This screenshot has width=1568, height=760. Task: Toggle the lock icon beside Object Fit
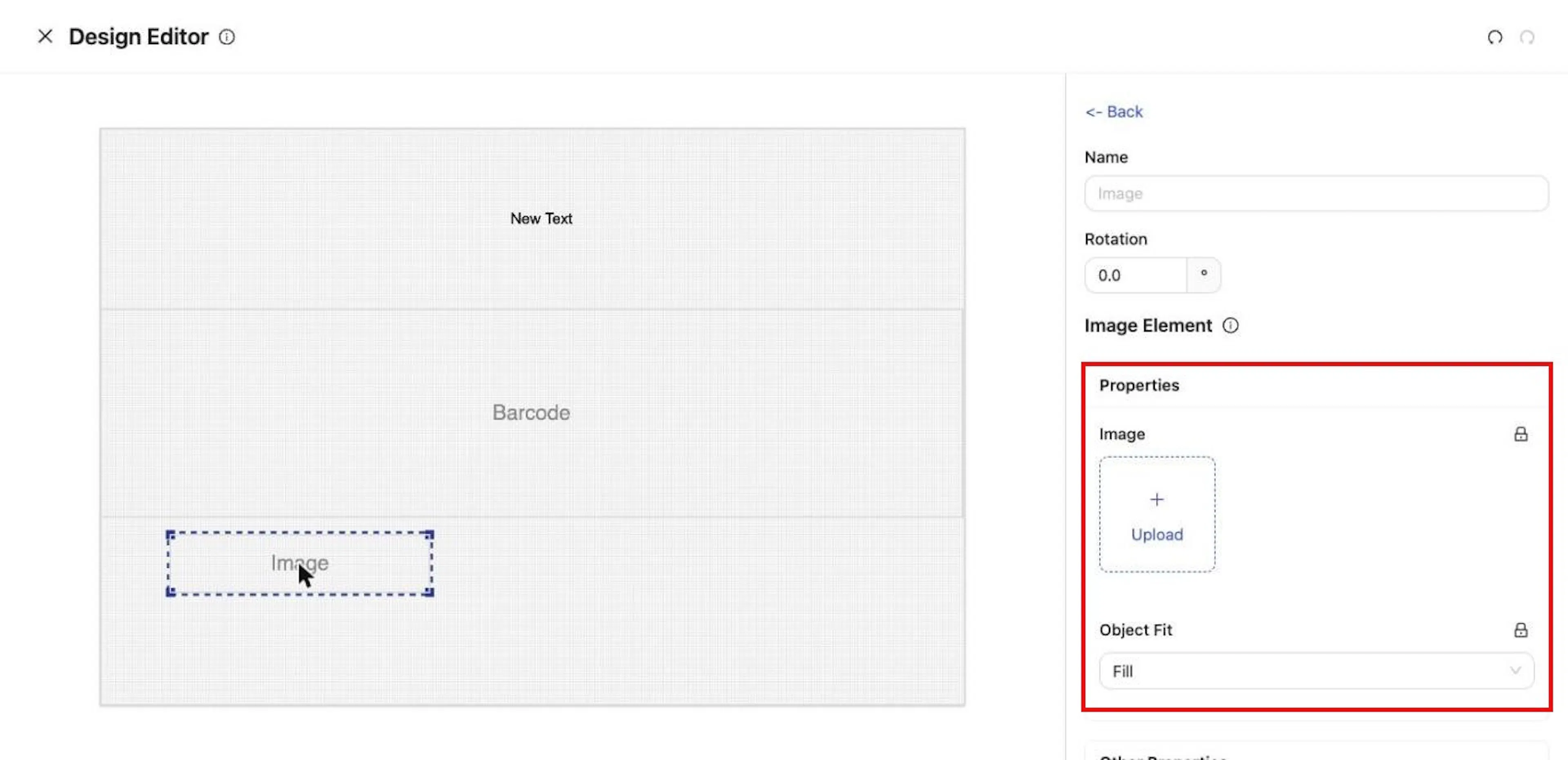[1521, 630]
